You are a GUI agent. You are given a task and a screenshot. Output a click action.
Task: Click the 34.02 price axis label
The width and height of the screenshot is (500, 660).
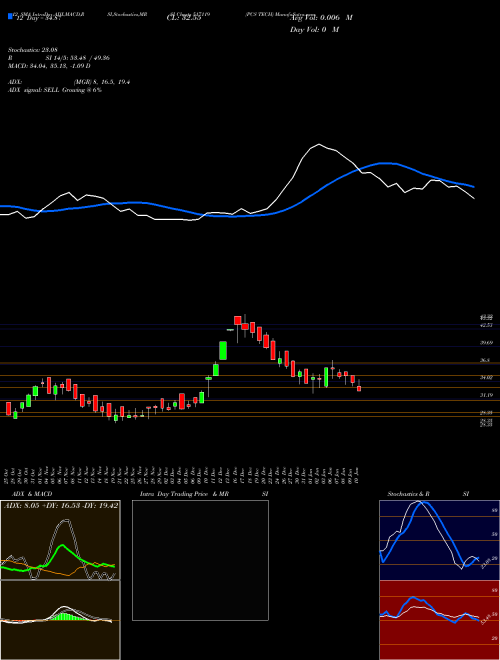click(x=487, y=378)
